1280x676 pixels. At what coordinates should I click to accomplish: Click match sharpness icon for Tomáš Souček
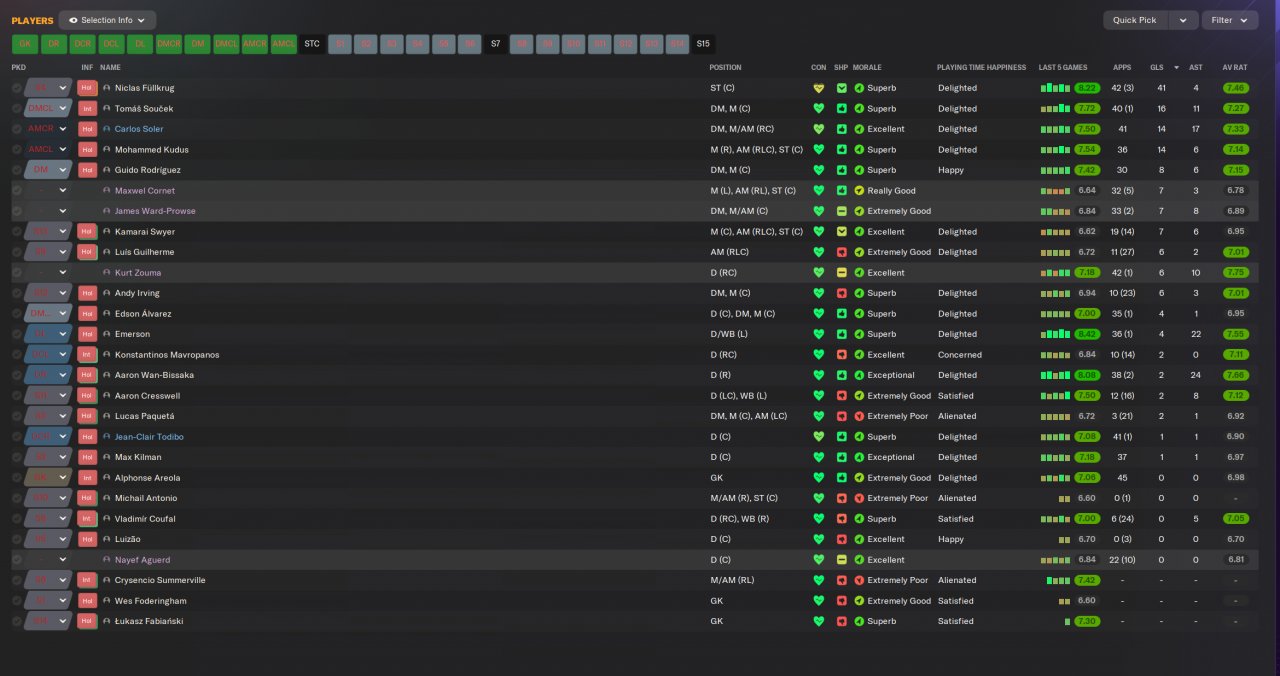(x=842, y=109)
